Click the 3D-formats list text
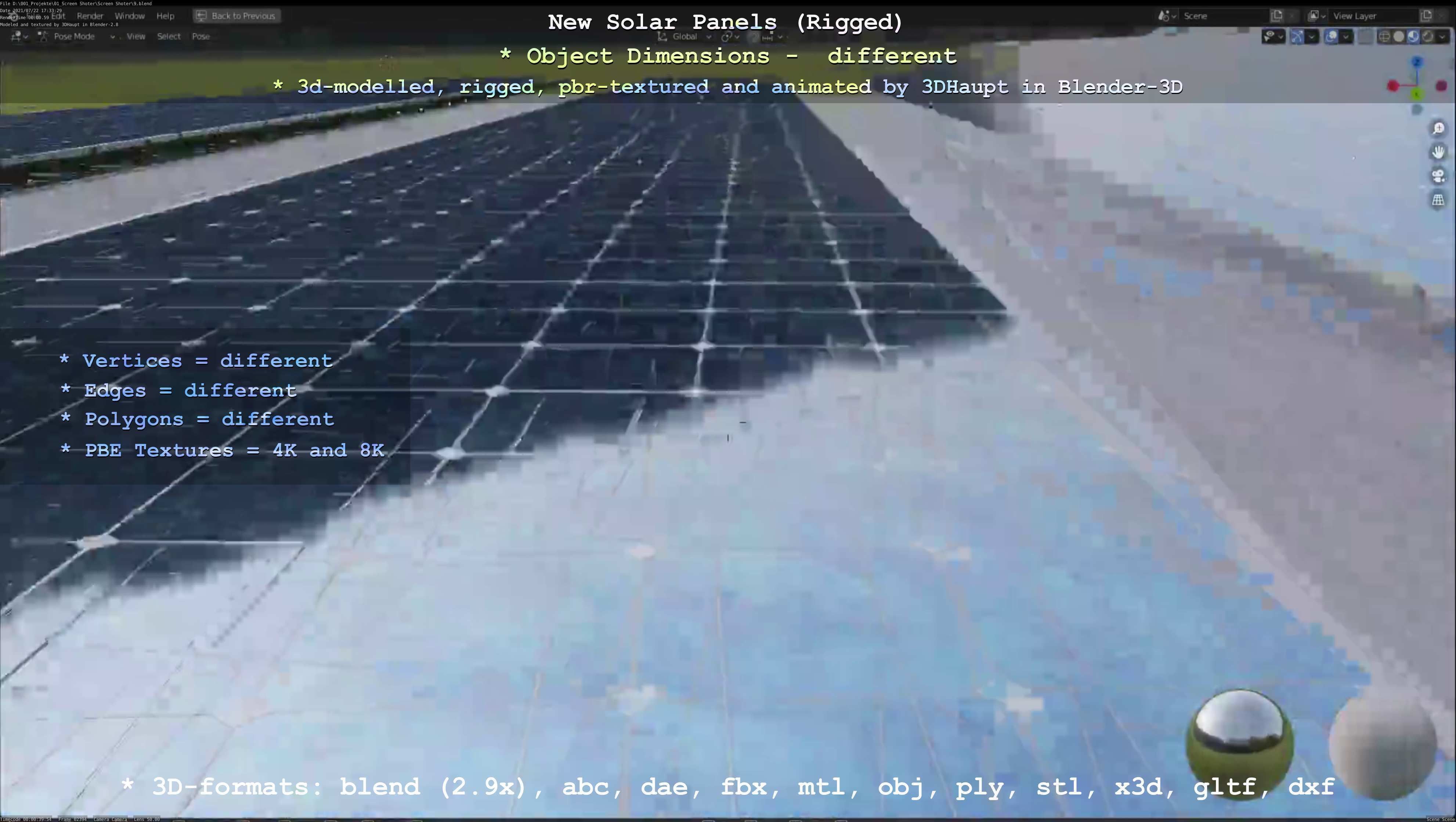Screen dimensions: 1456x822 [728, 787]
